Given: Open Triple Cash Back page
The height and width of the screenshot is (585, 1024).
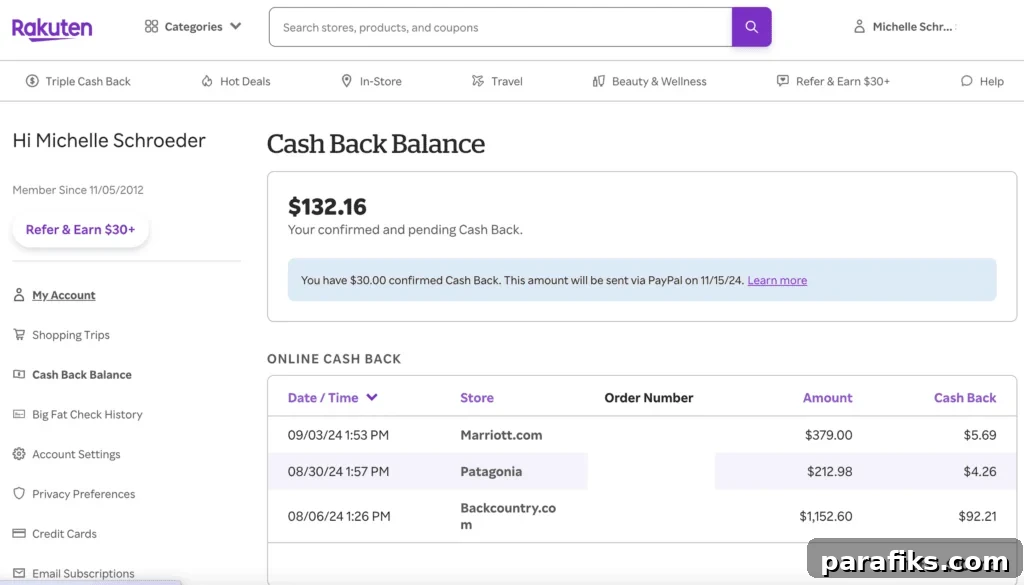Looking at the screenshot, I should (x=88, y=81).
